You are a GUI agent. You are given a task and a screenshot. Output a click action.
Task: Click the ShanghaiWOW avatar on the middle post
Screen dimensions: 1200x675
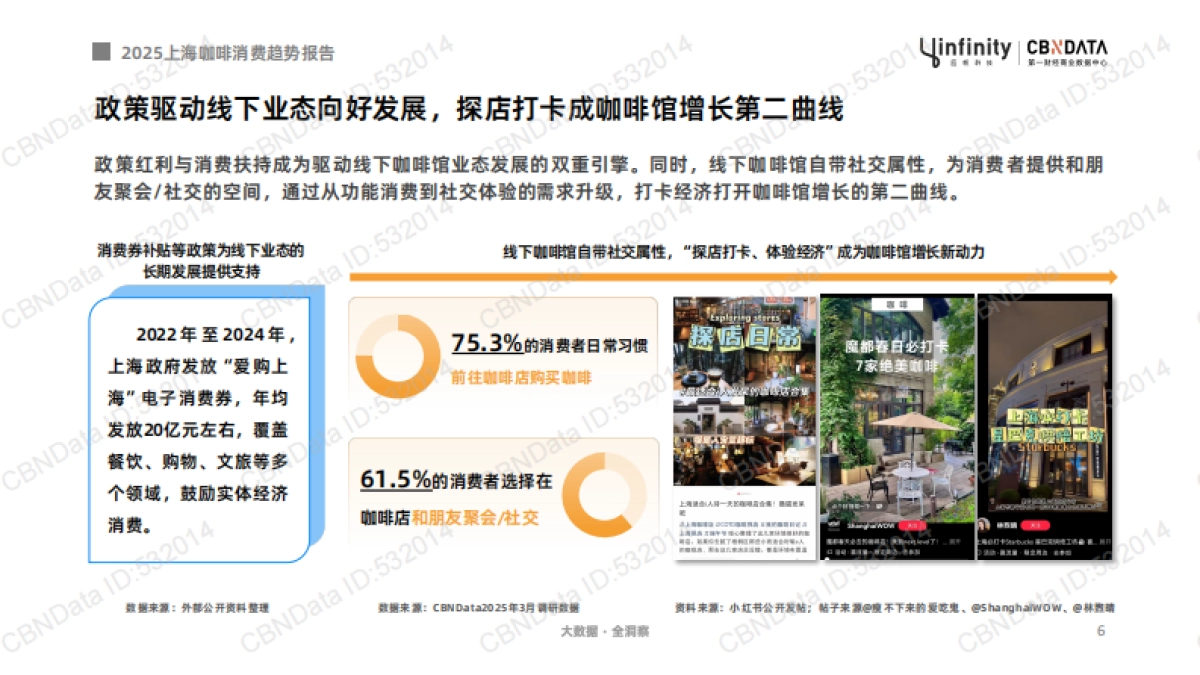831,523
